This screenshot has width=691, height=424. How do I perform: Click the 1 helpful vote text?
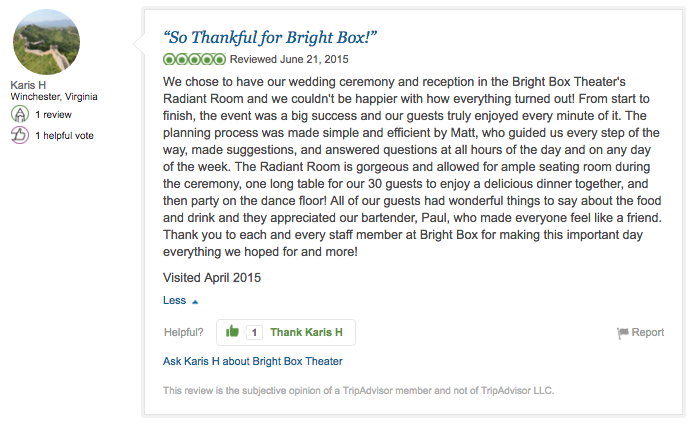pyautogui.click(x=64, y=135)
